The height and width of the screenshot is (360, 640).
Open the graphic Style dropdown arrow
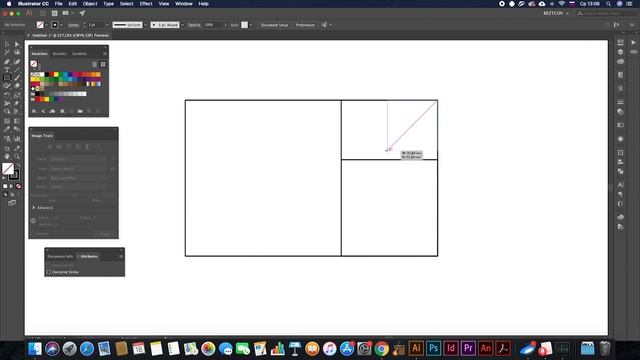pos(250,25)
